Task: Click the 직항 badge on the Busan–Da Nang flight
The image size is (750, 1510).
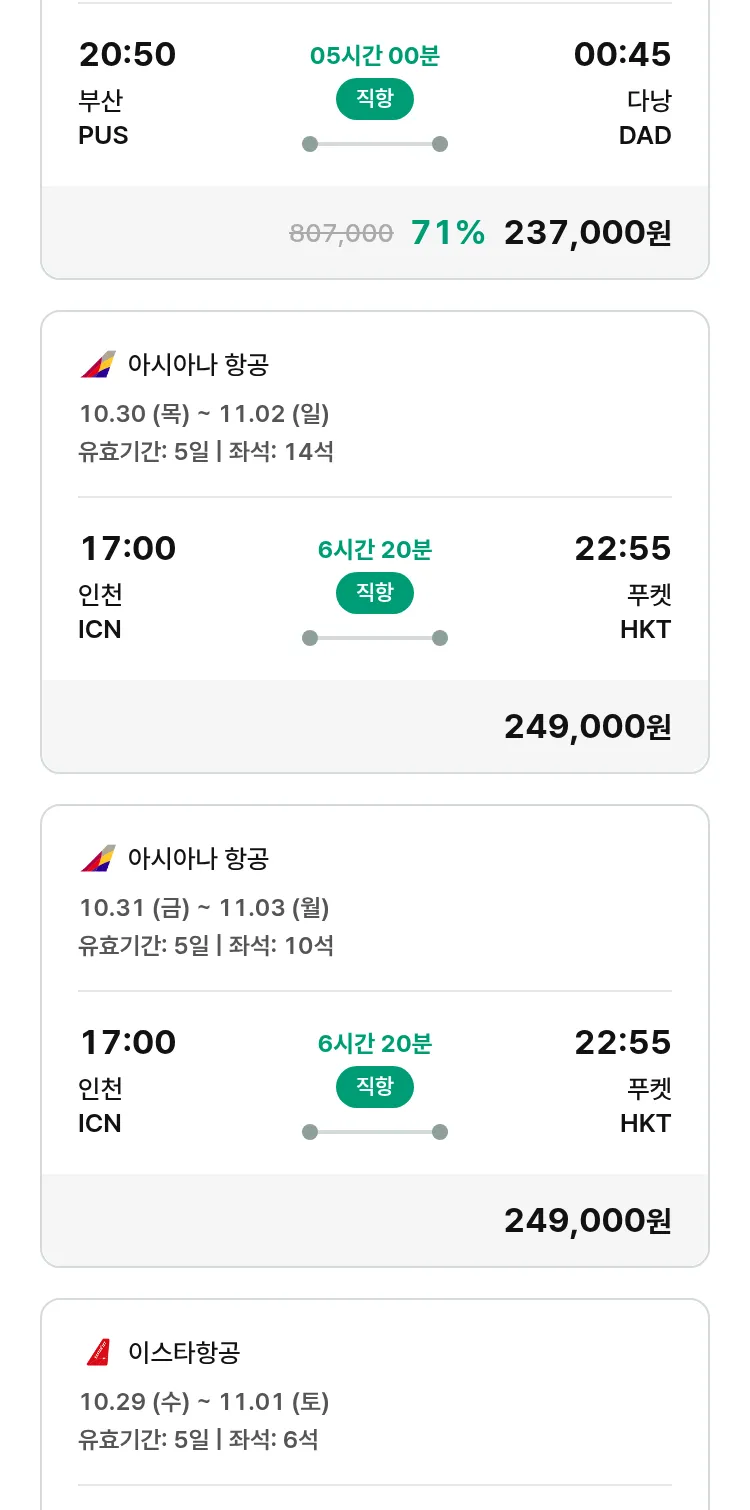Action: [x=375, y=99]
